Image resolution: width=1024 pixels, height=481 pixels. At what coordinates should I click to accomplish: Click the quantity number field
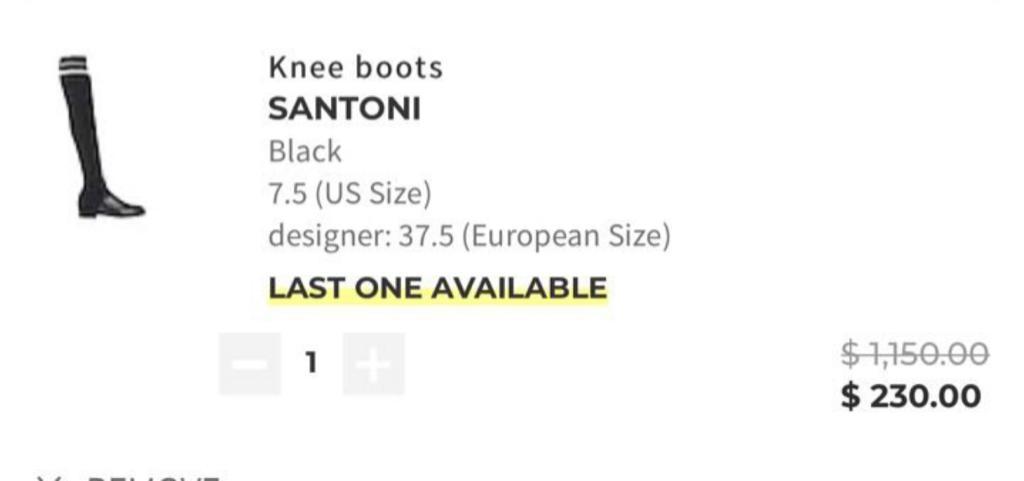(x=311, y=364)
